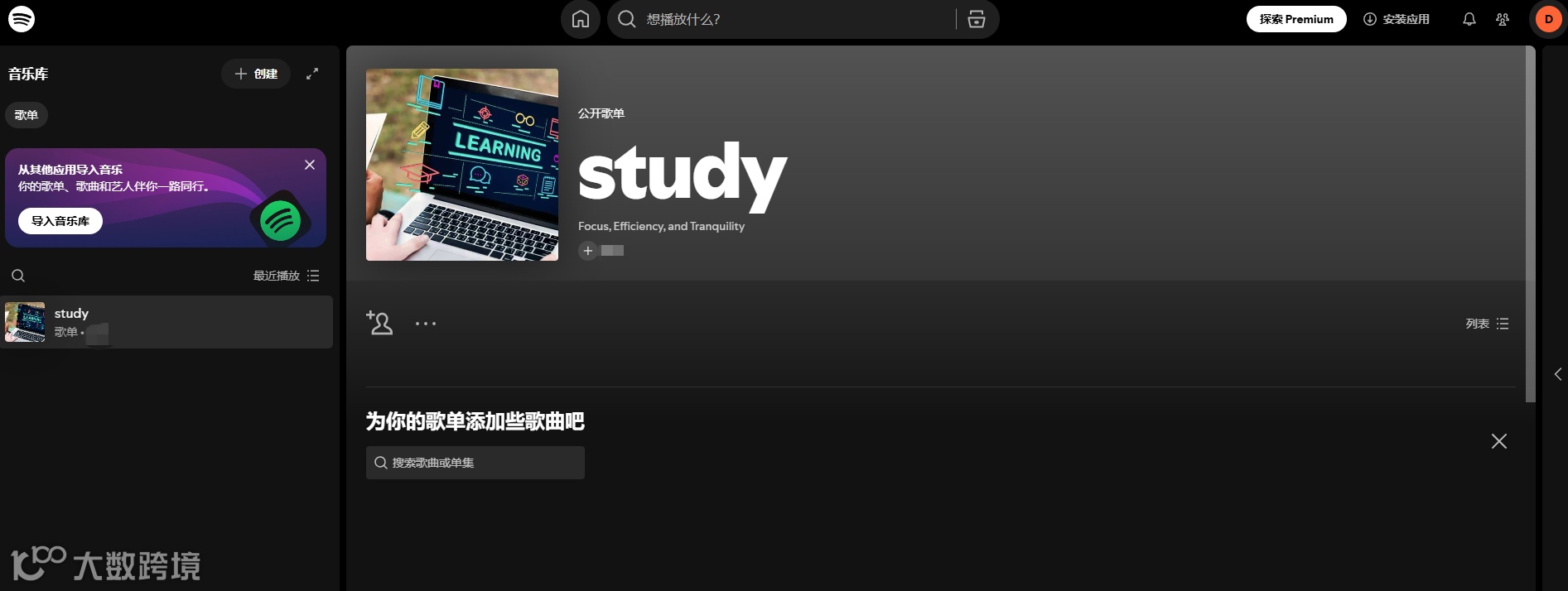Open the Browse icon beside search
The height and width of the screenshot is (591, 1568).
point(977,19)
